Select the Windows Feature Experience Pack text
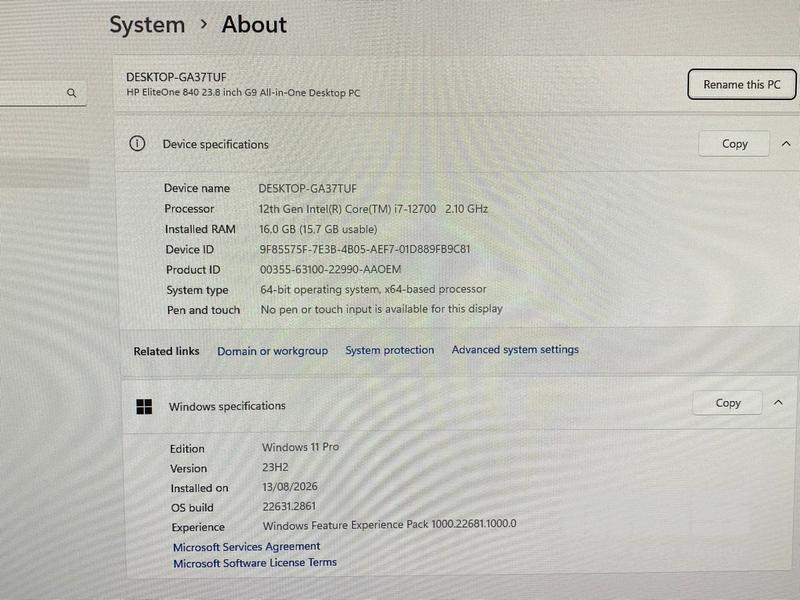The image size is (800, 600). coord(389,524)
